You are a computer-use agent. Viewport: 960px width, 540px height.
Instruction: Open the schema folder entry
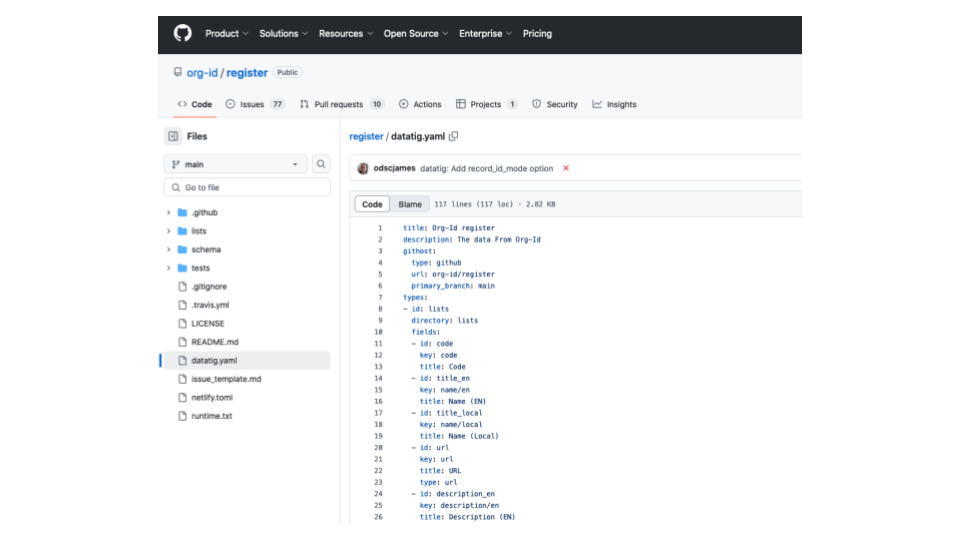coord(206,249)
